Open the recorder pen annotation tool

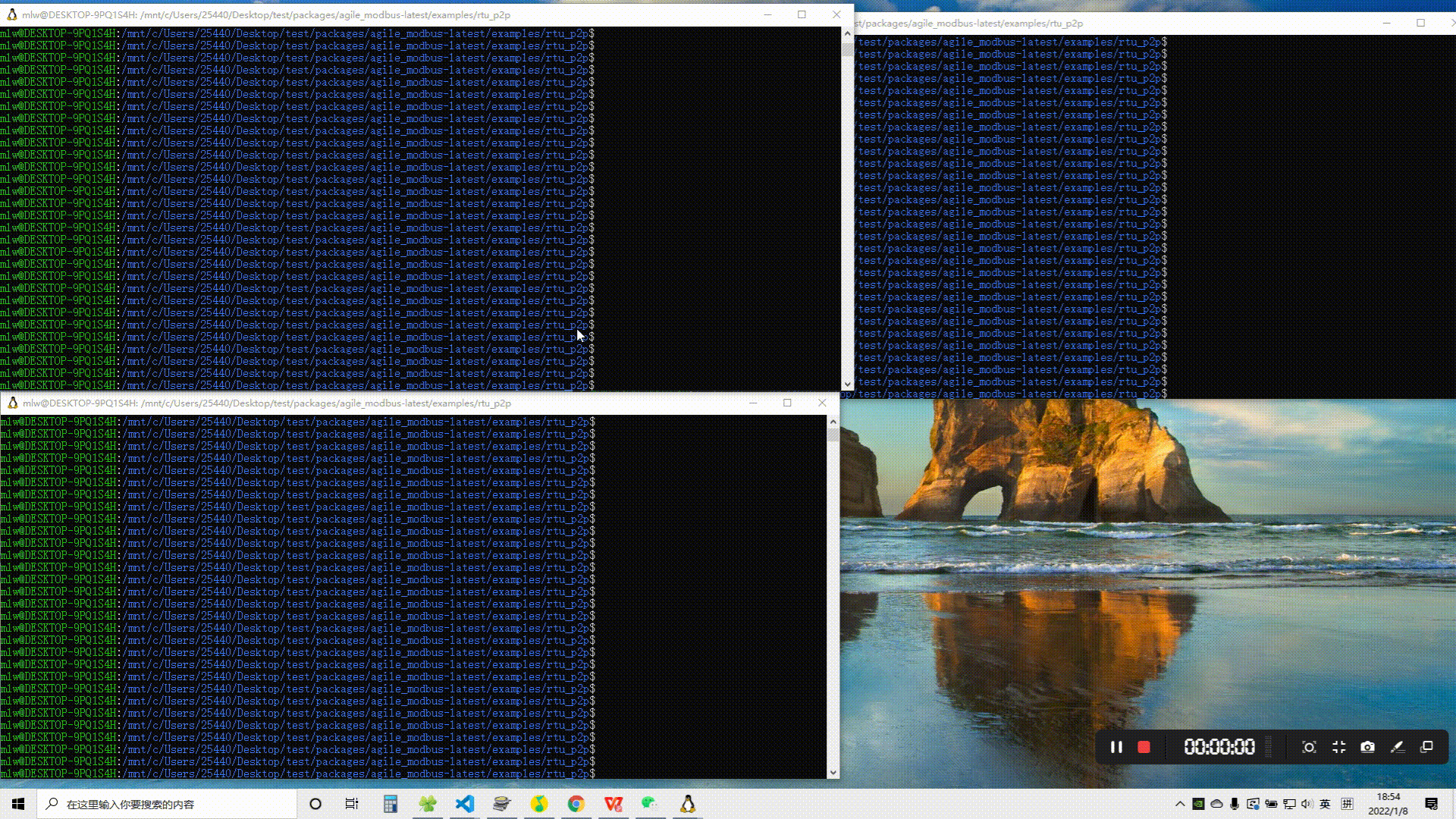point(1397,747)
